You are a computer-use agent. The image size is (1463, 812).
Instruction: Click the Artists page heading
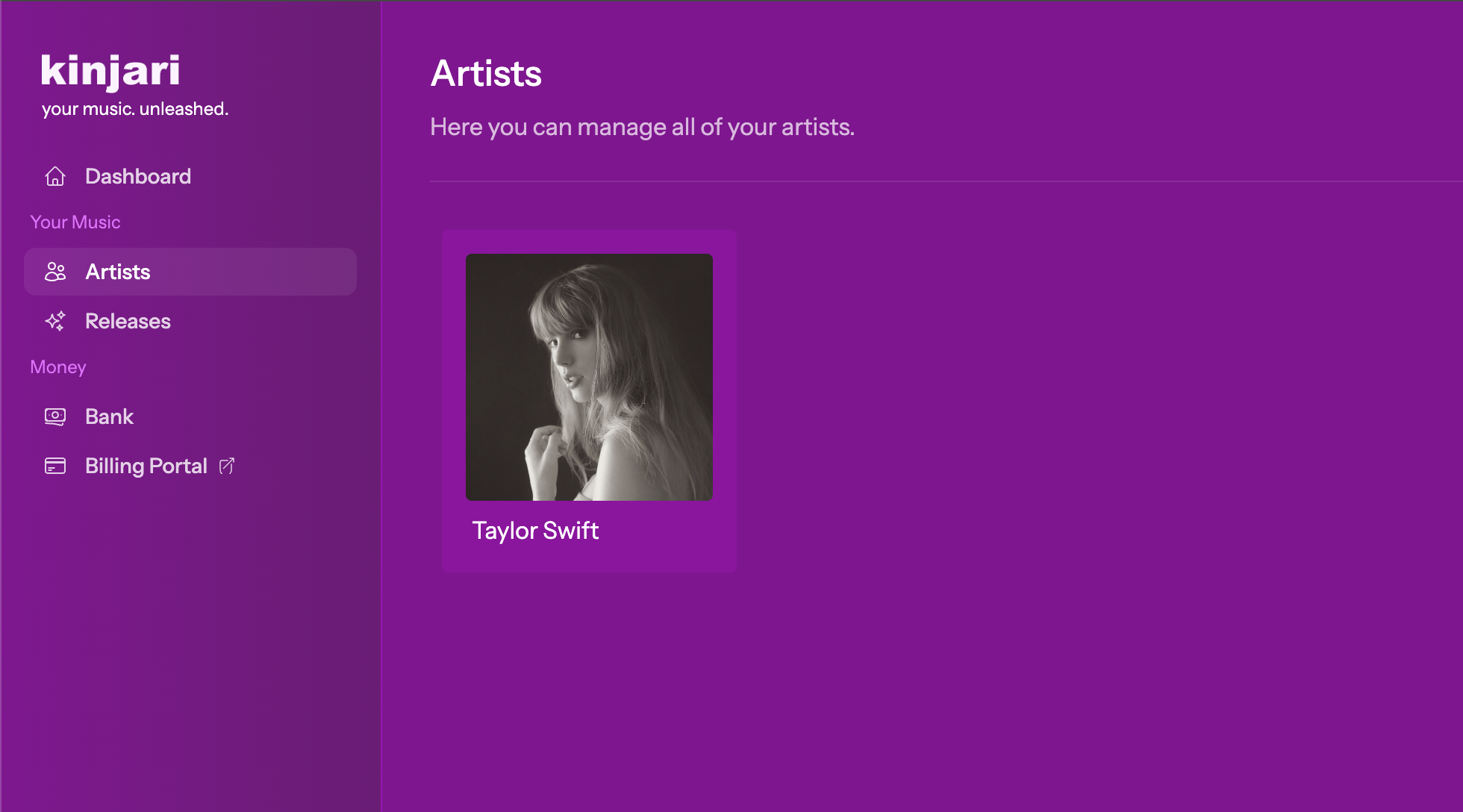click(486, 73)
